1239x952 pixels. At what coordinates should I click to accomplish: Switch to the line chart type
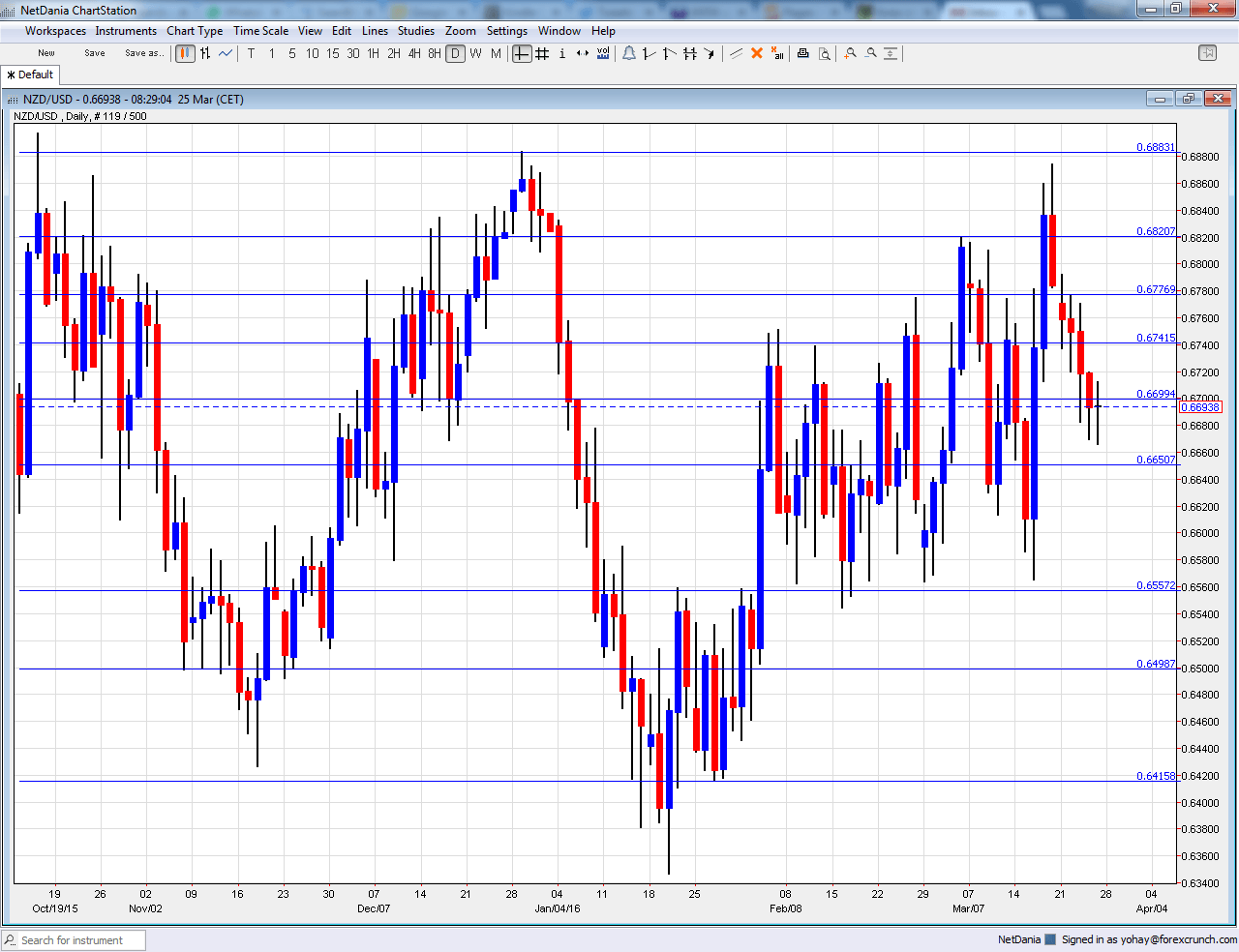coord(226,53)
